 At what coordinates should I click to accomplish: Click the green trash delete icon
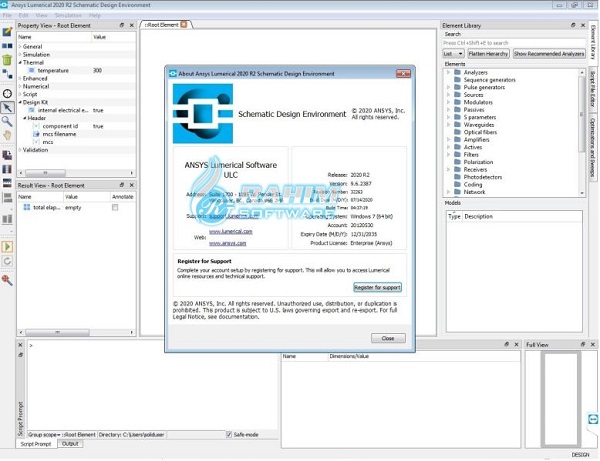pyautogui.click(x=7, y=59)
